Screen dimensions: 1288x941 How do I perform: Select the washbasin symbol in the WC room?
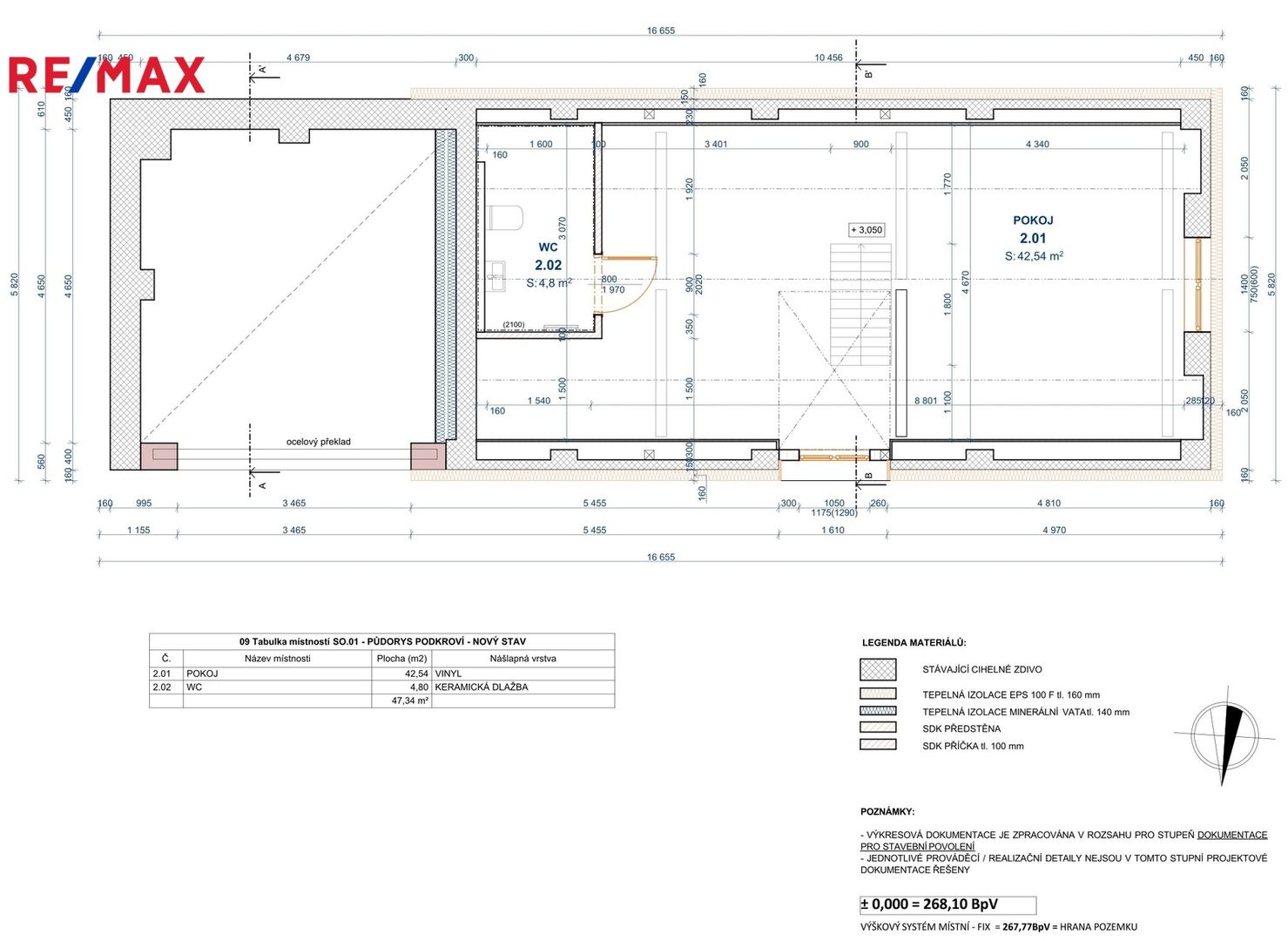click(x=496, y=276)
